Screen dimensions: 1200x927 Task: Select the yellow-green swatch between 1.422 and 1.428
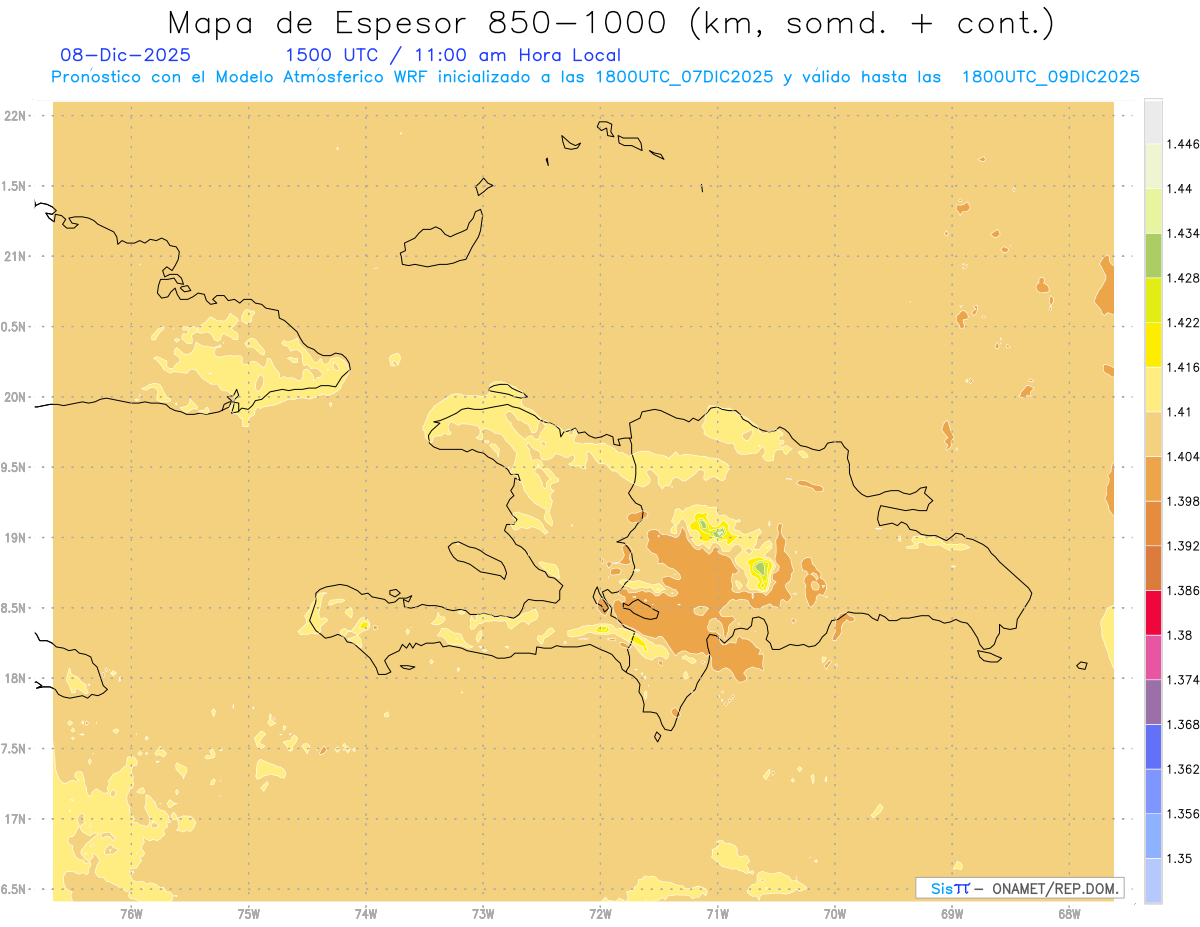tap(1153, 300)
